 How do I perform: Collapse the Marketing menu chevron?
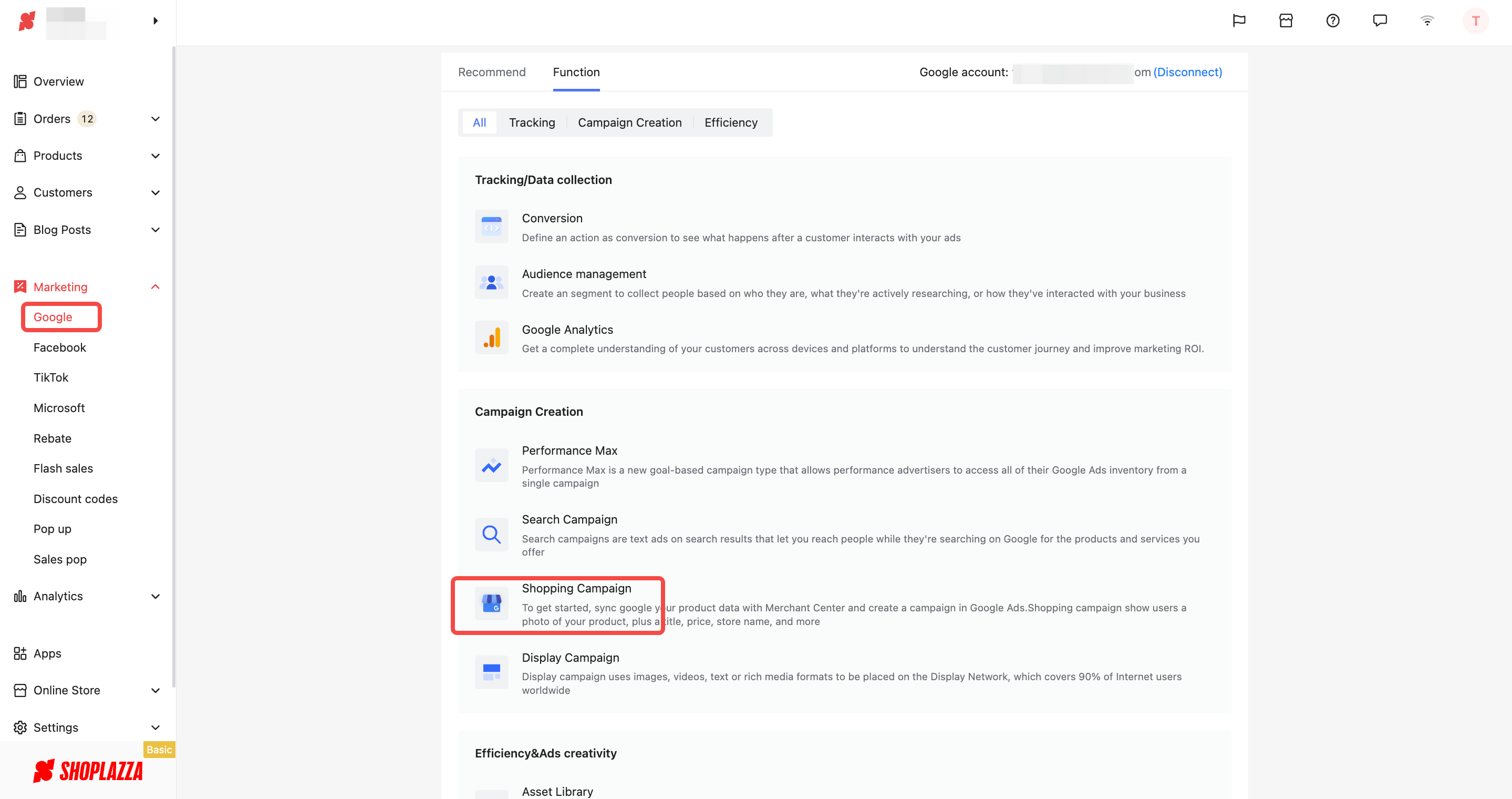tap(156, 286)
